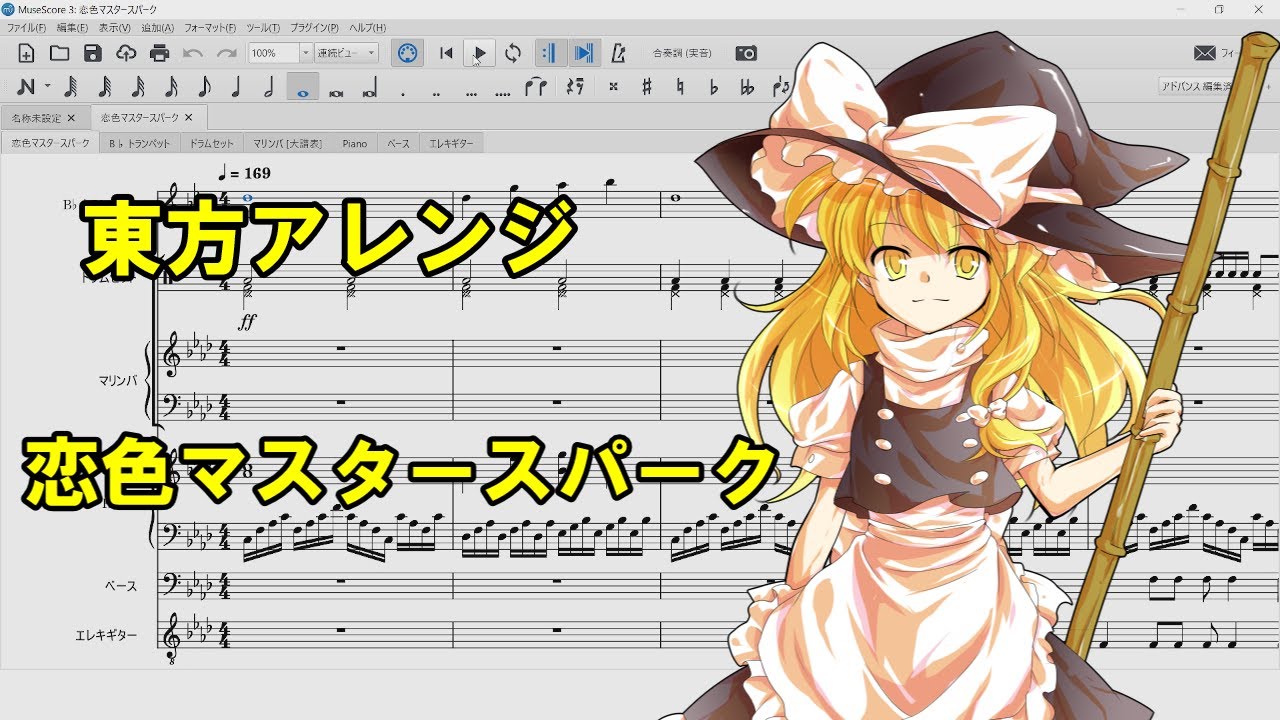Select the マリンバ [大譜表] part tab
Viewport: 1280px width, 720px height.
pos(288,143)
